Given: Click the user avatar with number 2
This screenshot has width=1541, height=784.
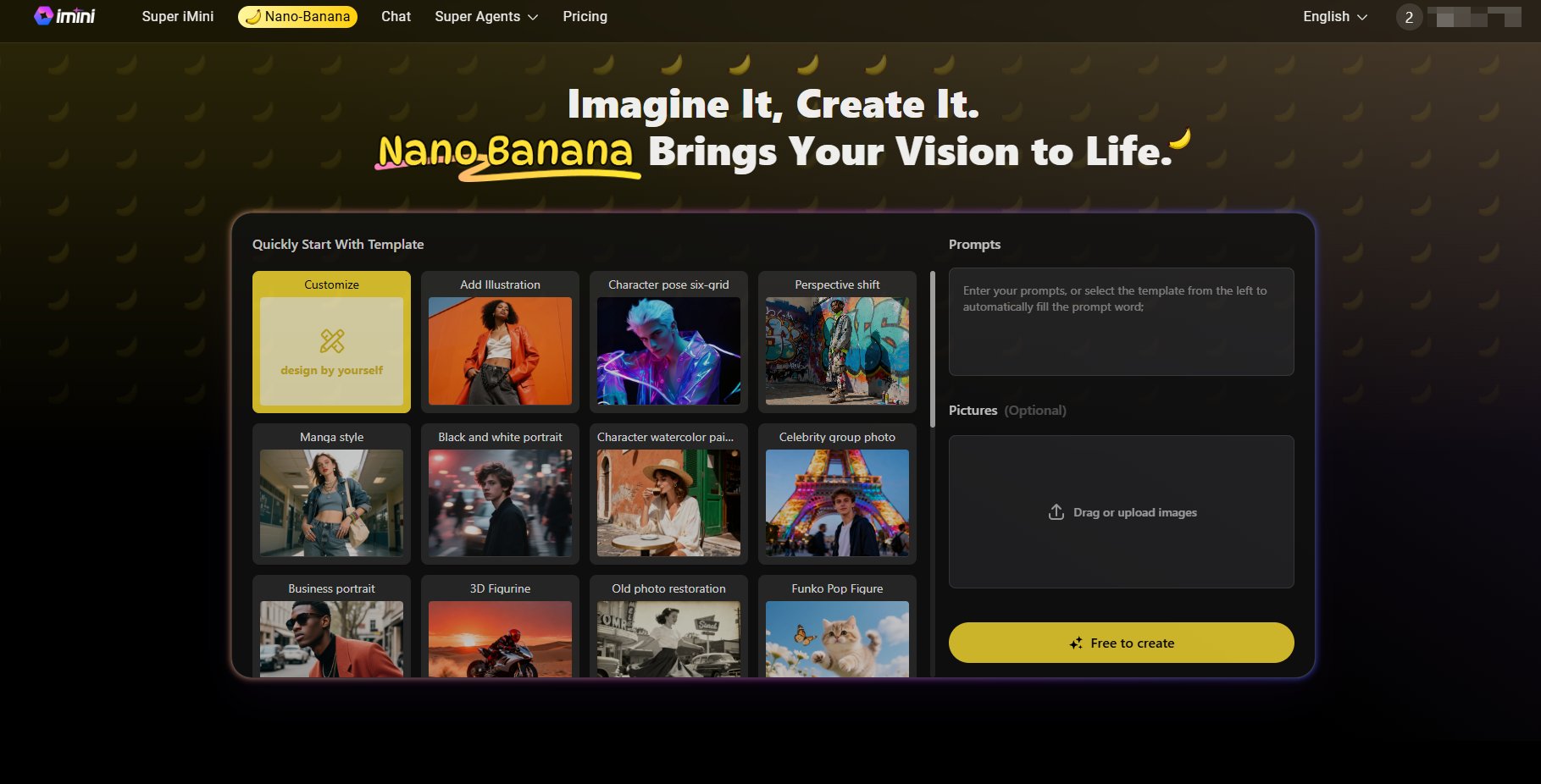Looking at the screenshot, I should (x=1409, y=17).
